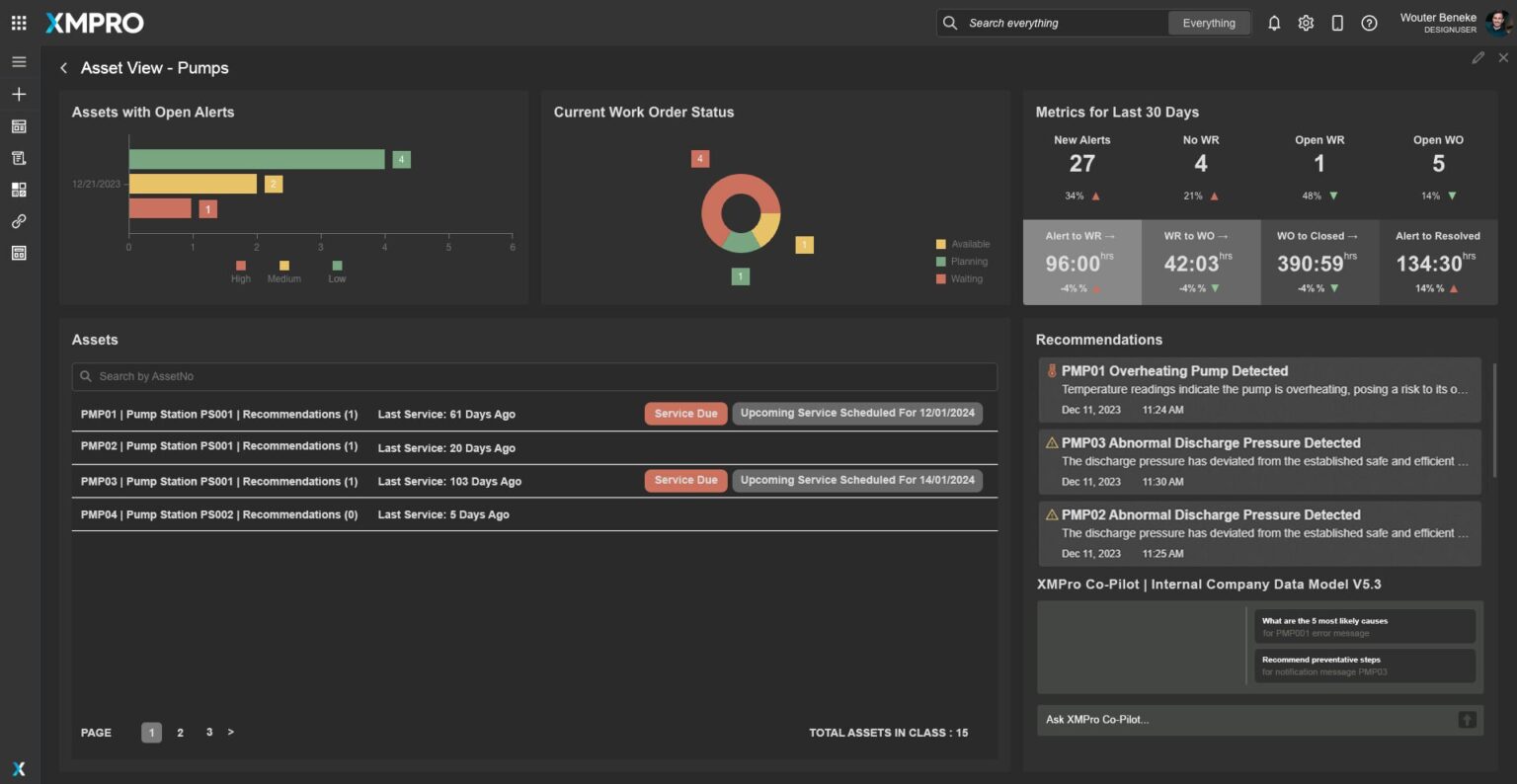Open the Everything search scope dropdown
This screenshot has height=784, width=1517.
click(x=1209, y=23)
